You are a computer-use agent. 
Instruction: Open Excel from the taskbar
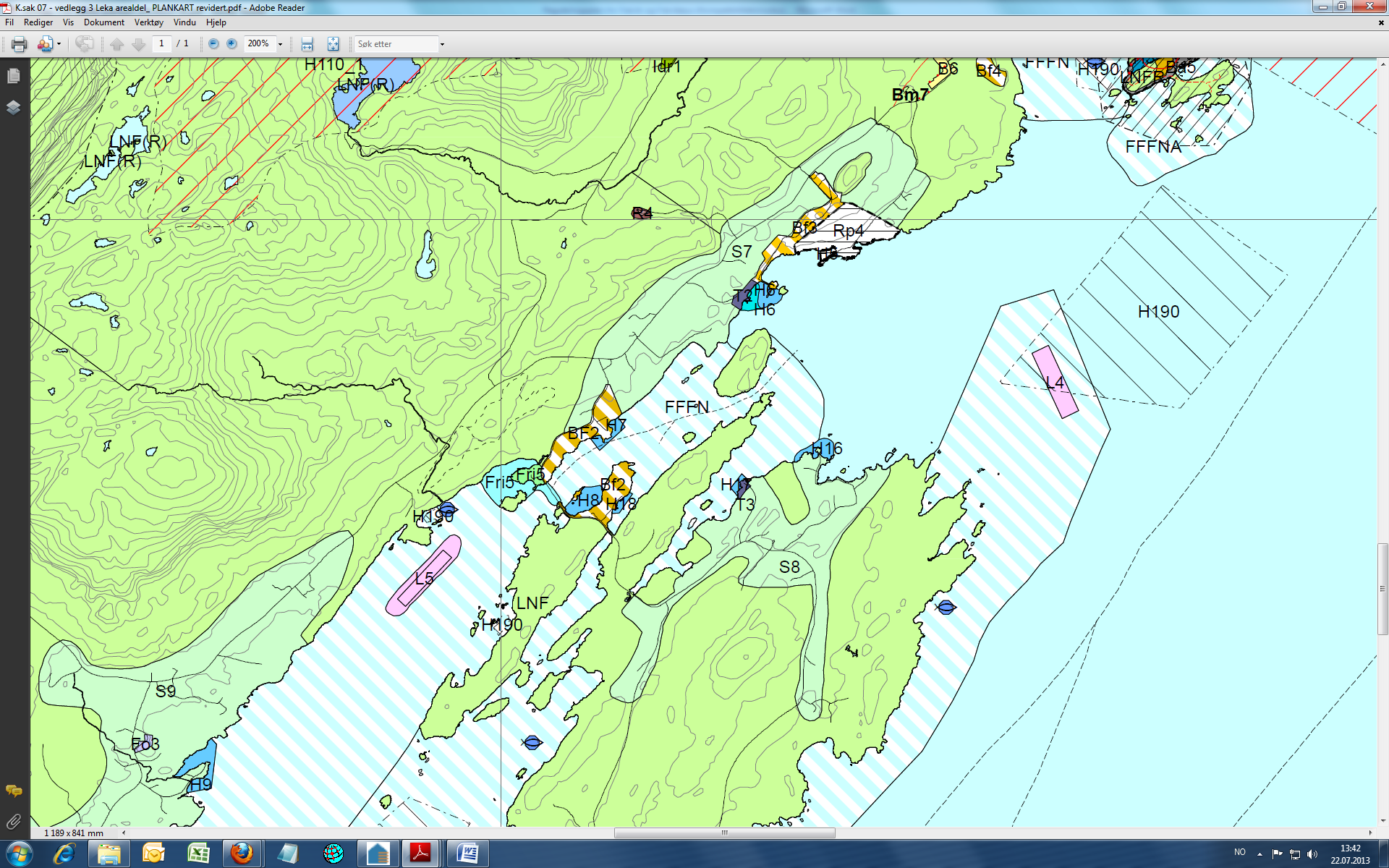[198, 854]
